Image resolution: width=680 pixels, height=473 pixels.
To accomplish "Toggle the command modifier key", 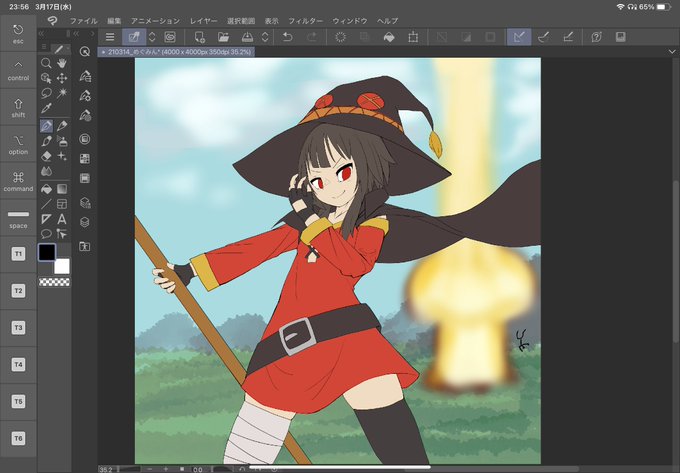I will pyautogui.click(x=18, y=182).
